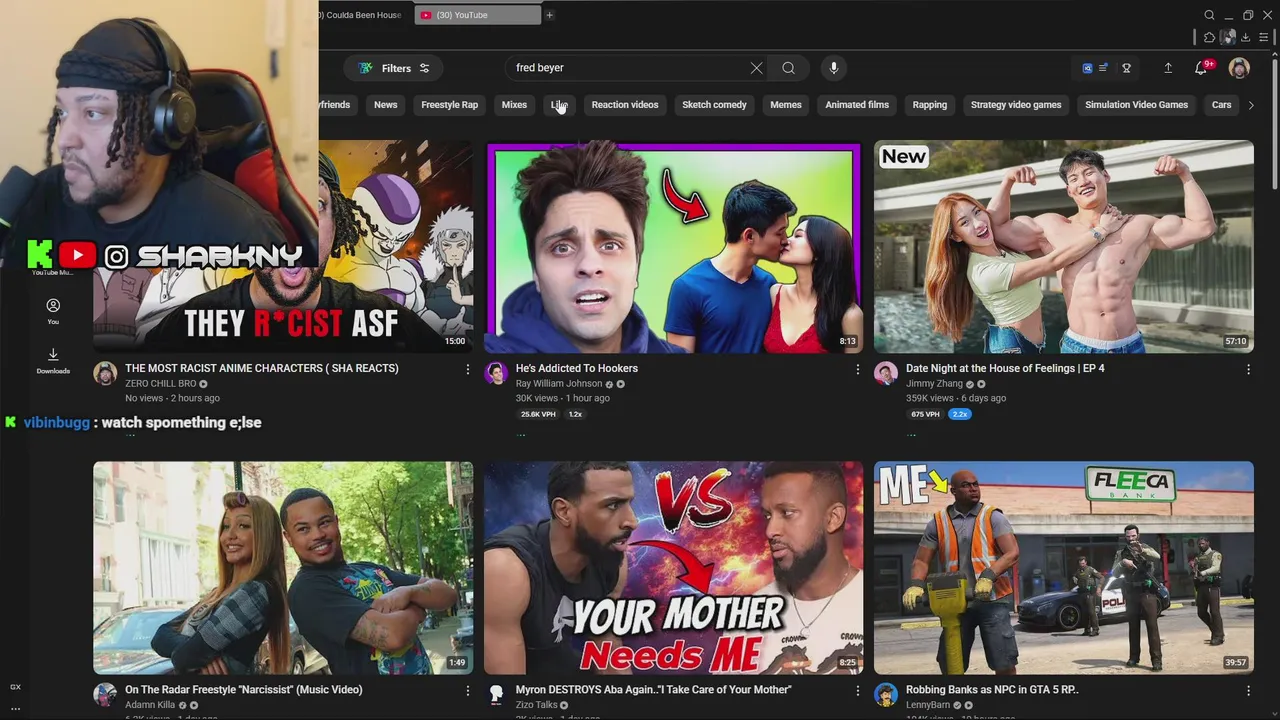Open the Date Night thumbnail marked New
This screenshot has width=1280, height=720.
point(1063,247)
